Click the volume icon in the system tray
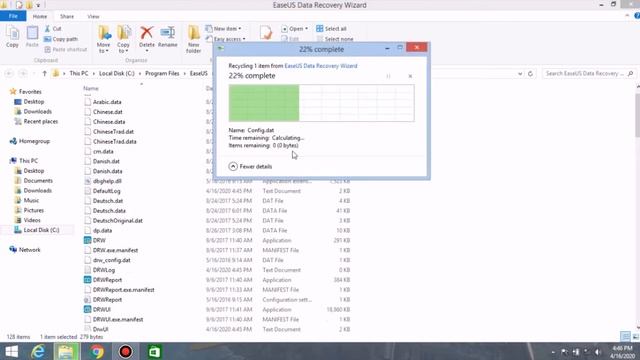 [598, 352]
